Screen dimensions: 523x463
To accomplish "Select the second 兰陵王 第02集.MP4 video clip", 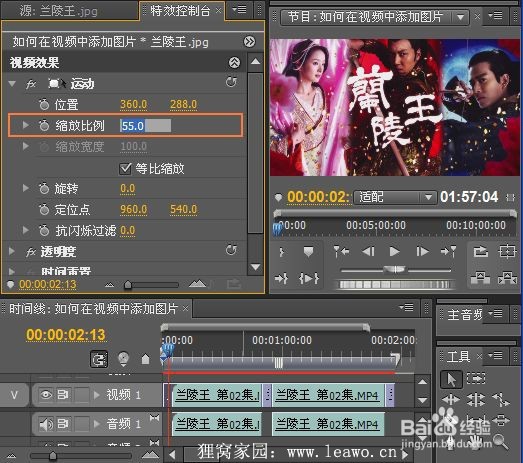I will coord(328,395).
